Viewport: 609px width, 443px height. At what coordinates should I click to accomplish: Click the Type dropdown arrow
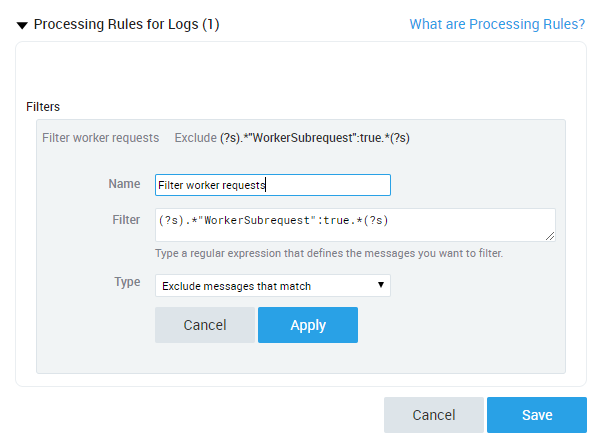coord(381,286)
